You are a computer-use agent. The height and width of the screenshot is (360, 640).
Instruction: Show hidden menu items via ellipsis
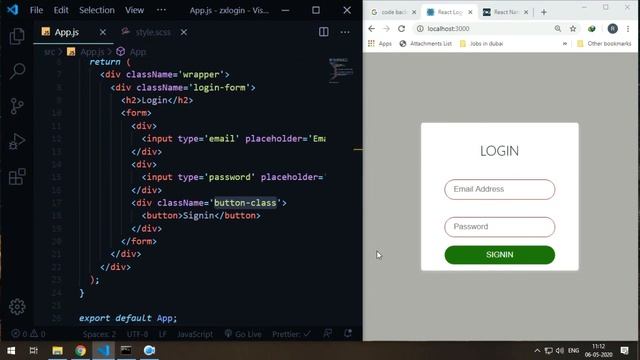pos(161,10)
